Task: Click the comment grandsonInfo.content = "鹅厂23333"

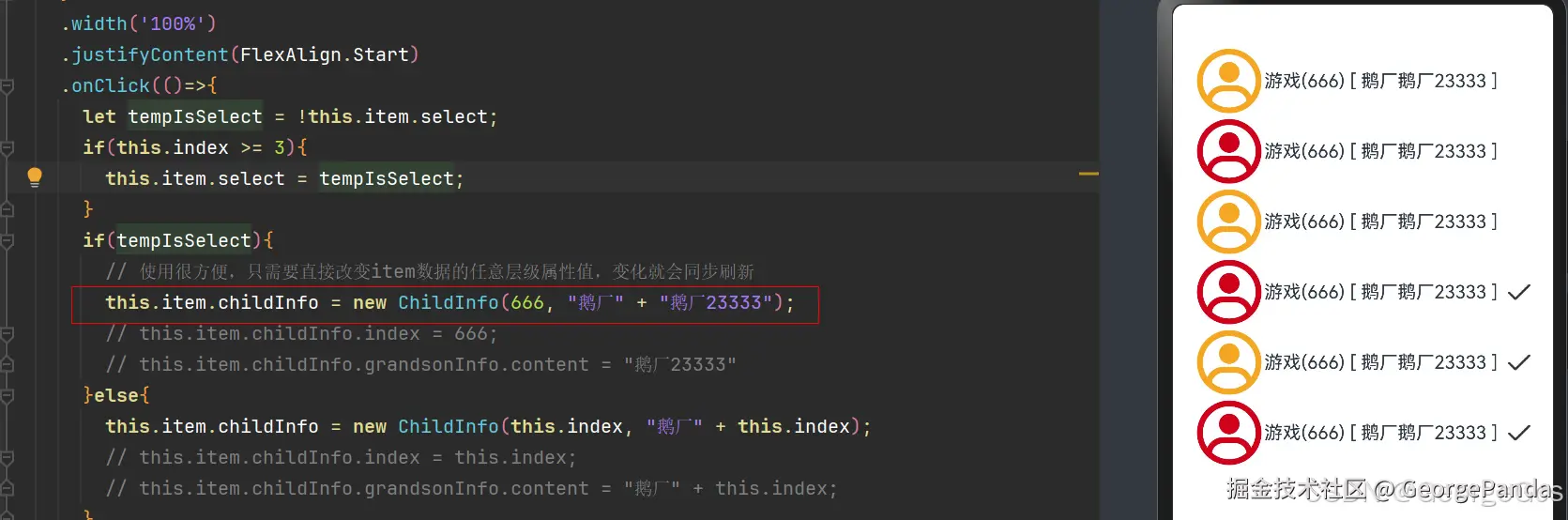Action: [x=420, y=364]
